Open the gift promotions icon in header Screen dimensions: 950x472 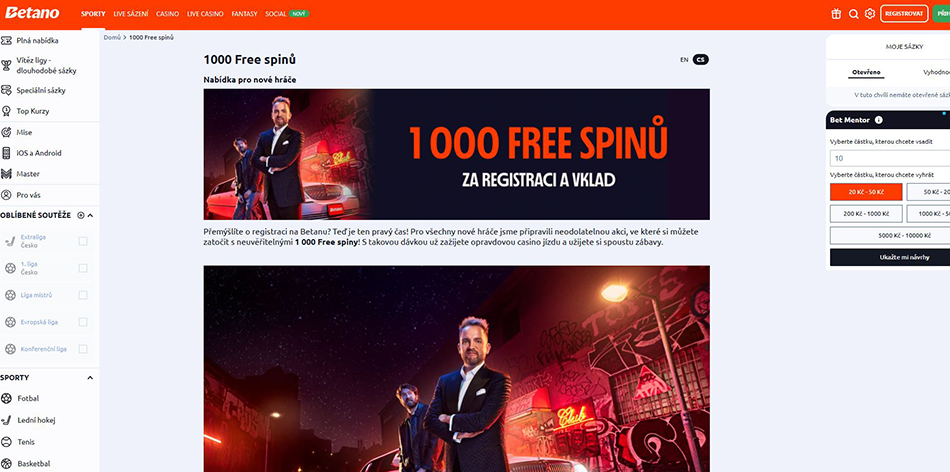click(x=836, y=14)
